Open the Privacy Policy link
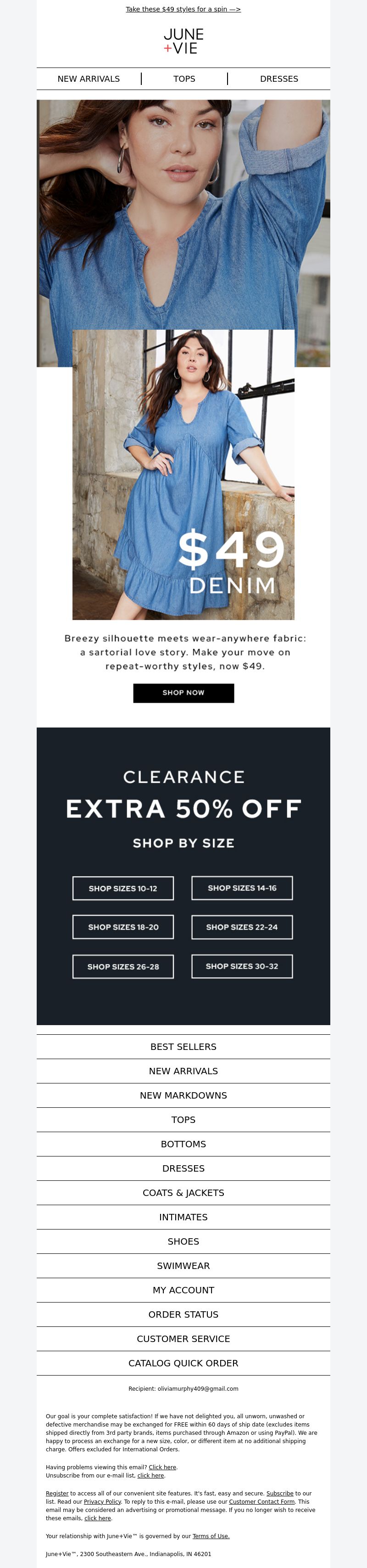The width and height of the screenshot is (367, 1568). 102,1502
